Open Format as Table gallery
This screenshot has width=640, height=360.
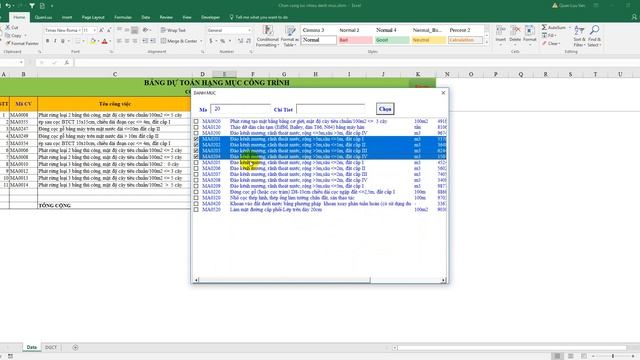tap(290, 36)
